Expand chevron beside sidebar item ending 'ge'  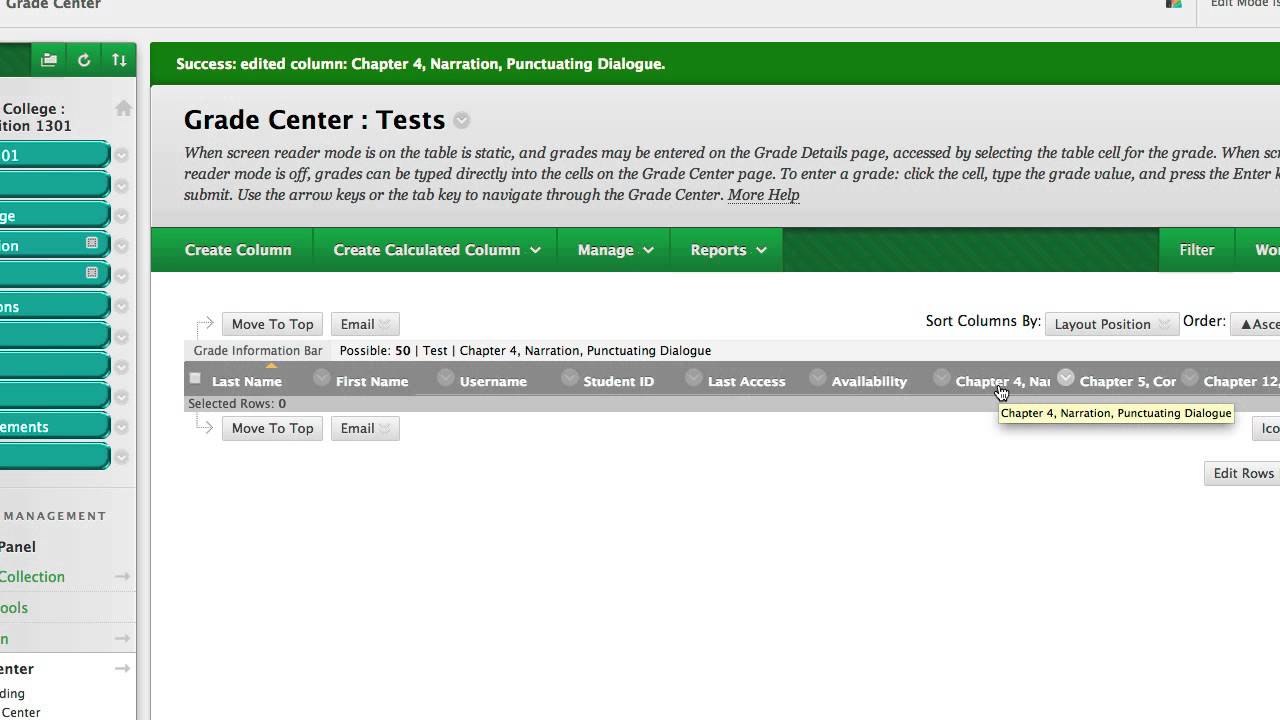tap(121, 216)
